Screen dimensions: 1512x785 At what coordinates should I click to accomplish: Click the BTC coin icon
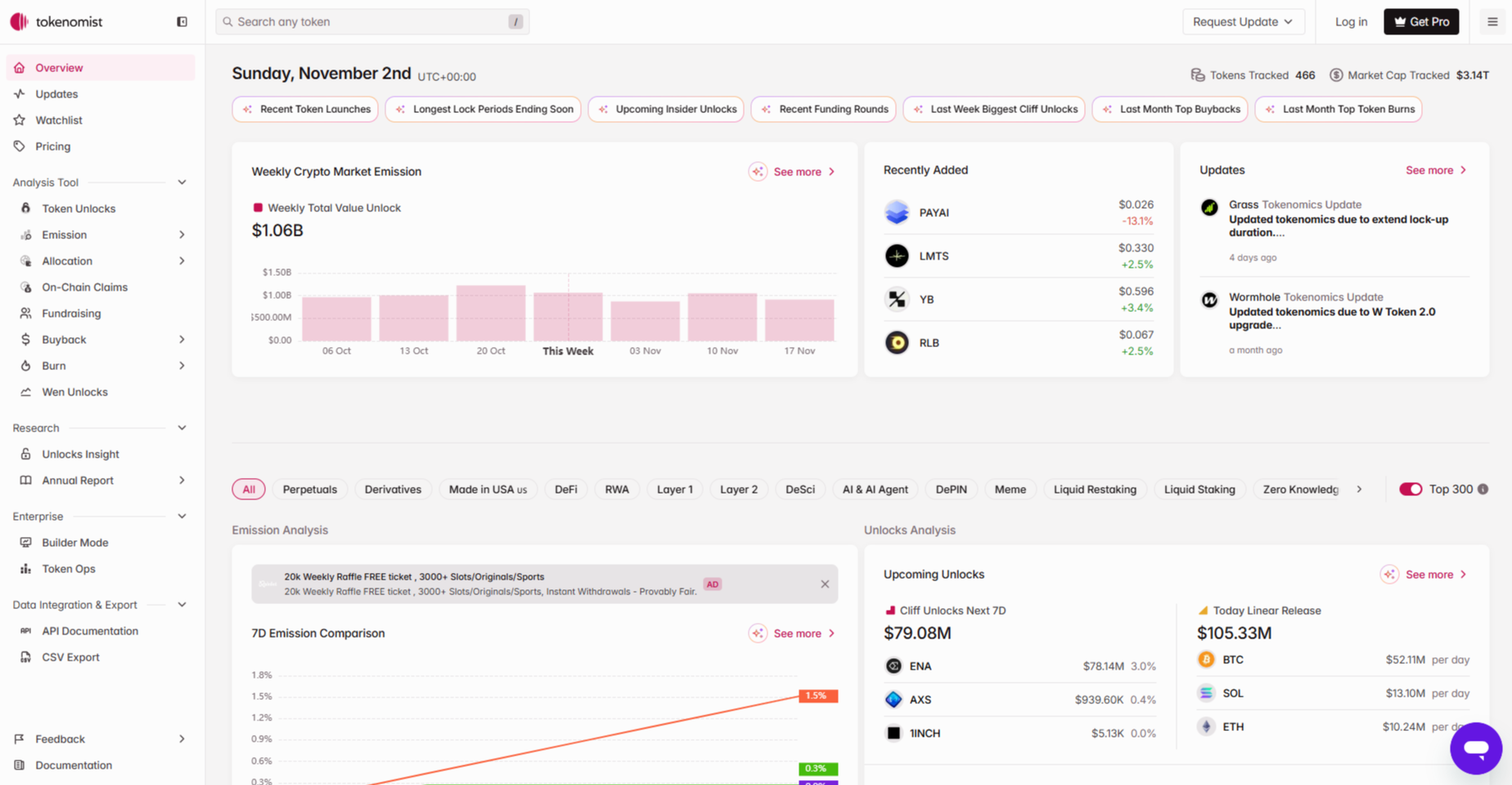coord(1206,660)
